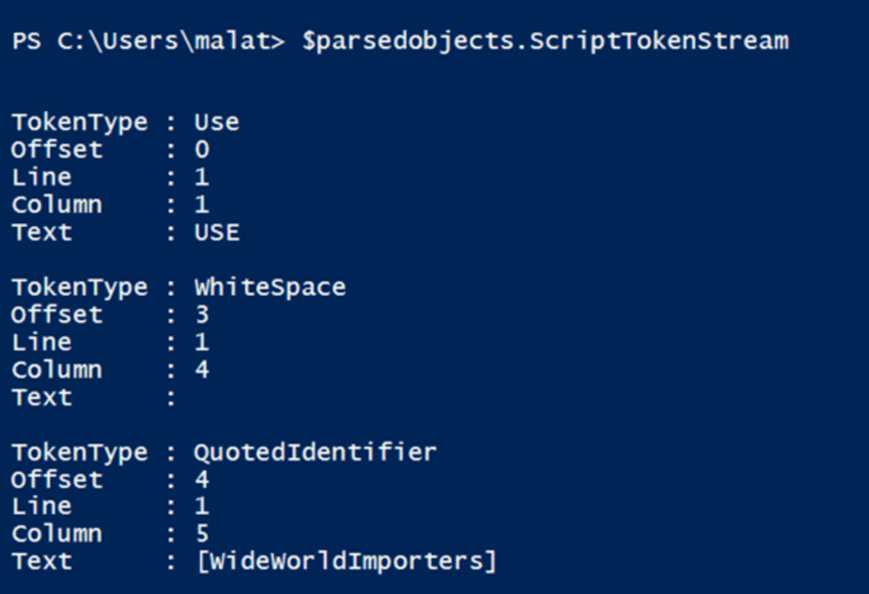Screen dimensions: 869x594
Task: Click the "WhiteSpace" token type value
Action: (270, 288)
